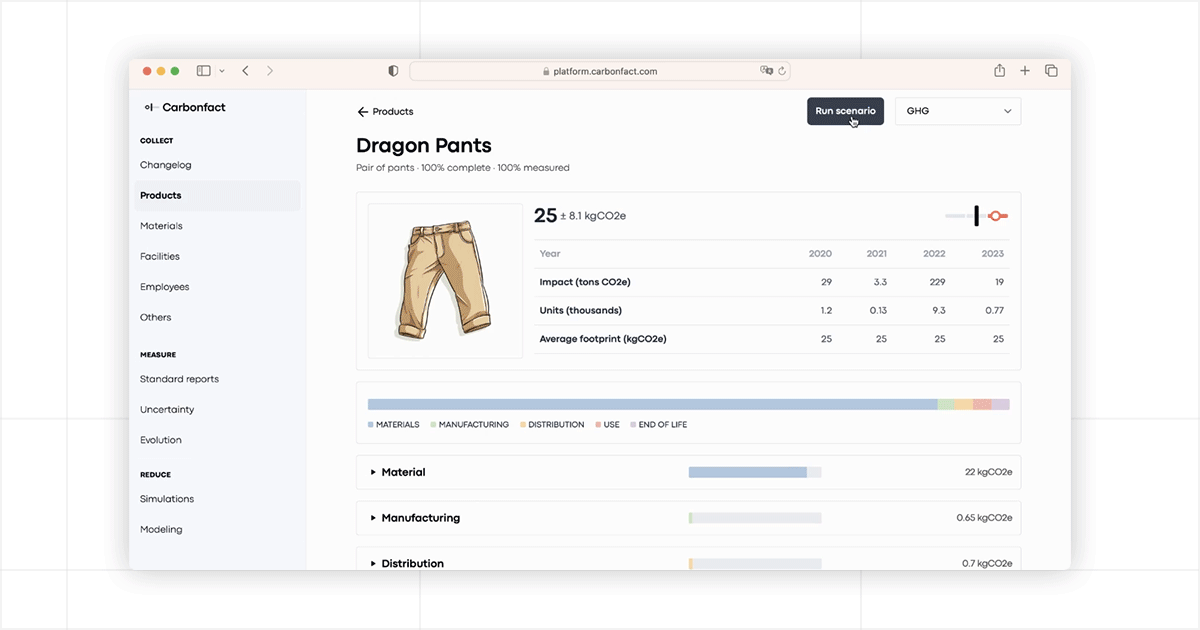This screenshot has width=1200, height=630.
Task: Click the browser forward arrow icon
Action: point(269,70)
